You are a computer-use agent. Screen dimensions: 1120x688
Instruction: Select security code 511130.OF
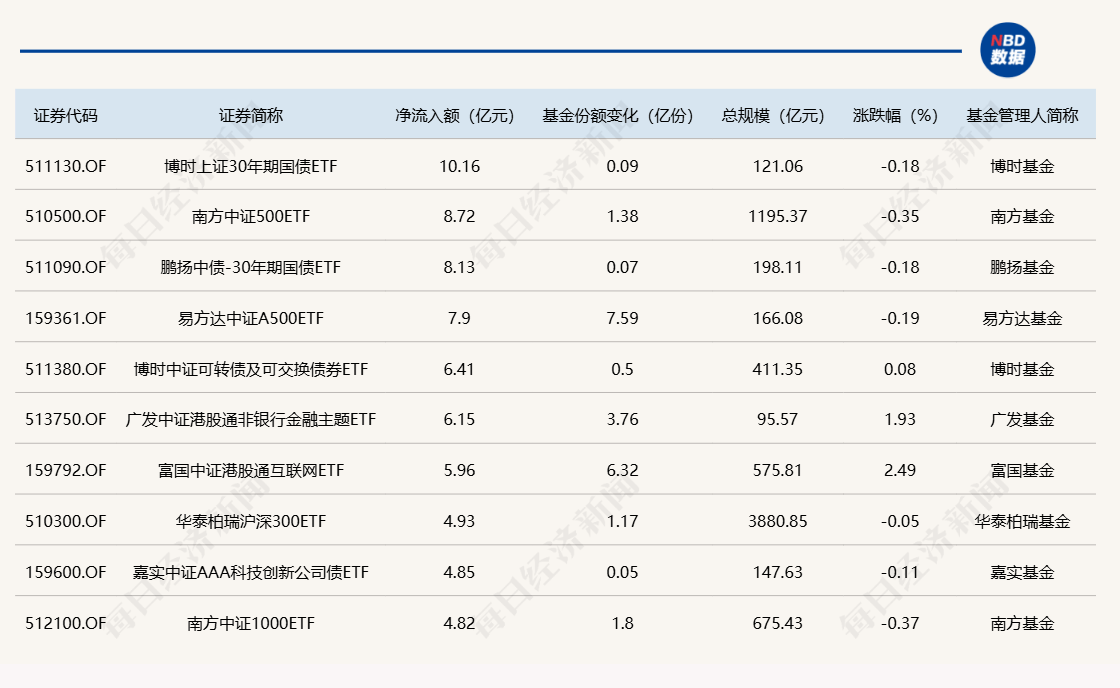(66, 166)
